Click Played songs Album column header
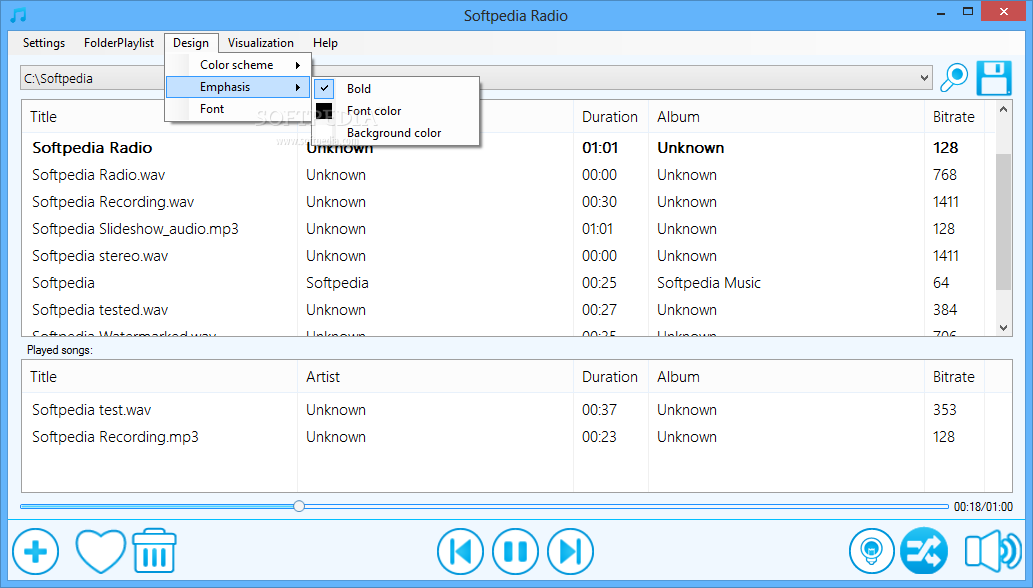Image resolution: width=1033 pixels, height=588 pixels. tap(786, 377)
